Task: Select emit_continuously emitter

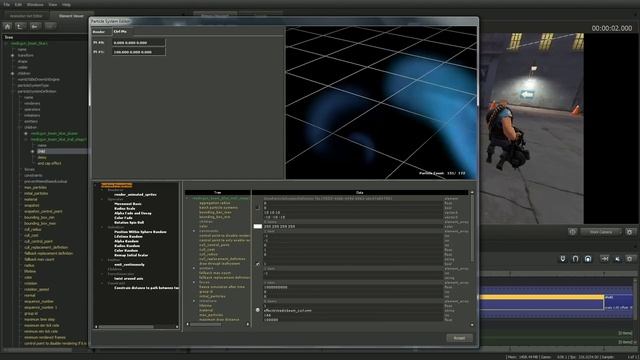Action: click(129, 264)
